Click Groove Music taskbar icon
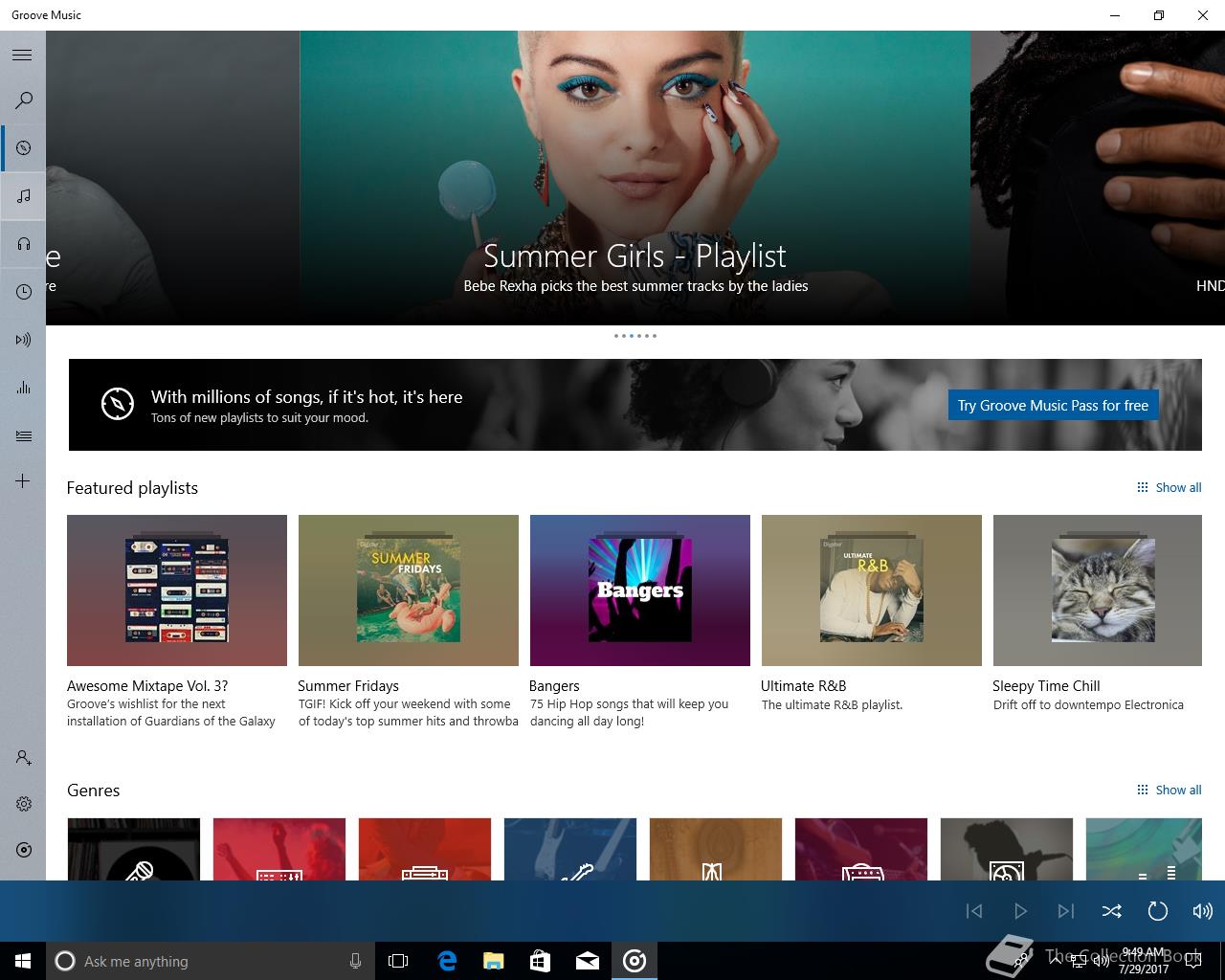The image size is (1225, 980). point(635,961)
